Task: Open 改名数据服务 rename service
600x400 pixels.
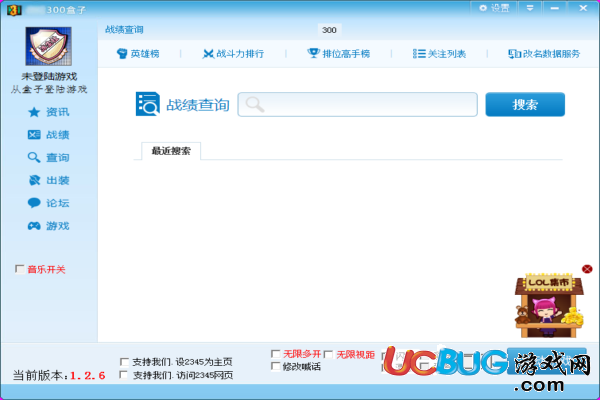Action: tap(544, 54)
